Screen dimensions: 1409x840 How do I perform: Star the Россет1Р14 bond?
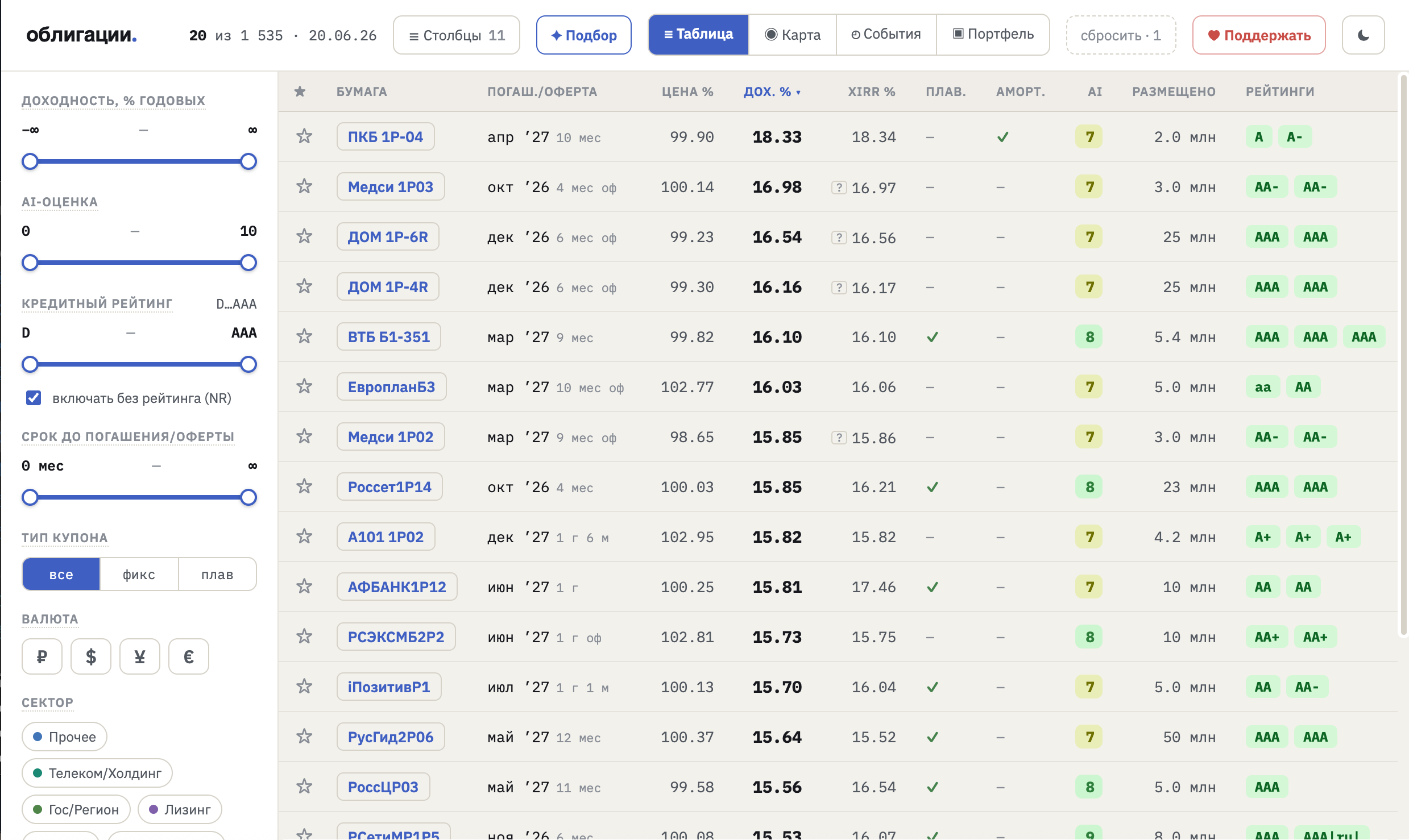(304, 486)
